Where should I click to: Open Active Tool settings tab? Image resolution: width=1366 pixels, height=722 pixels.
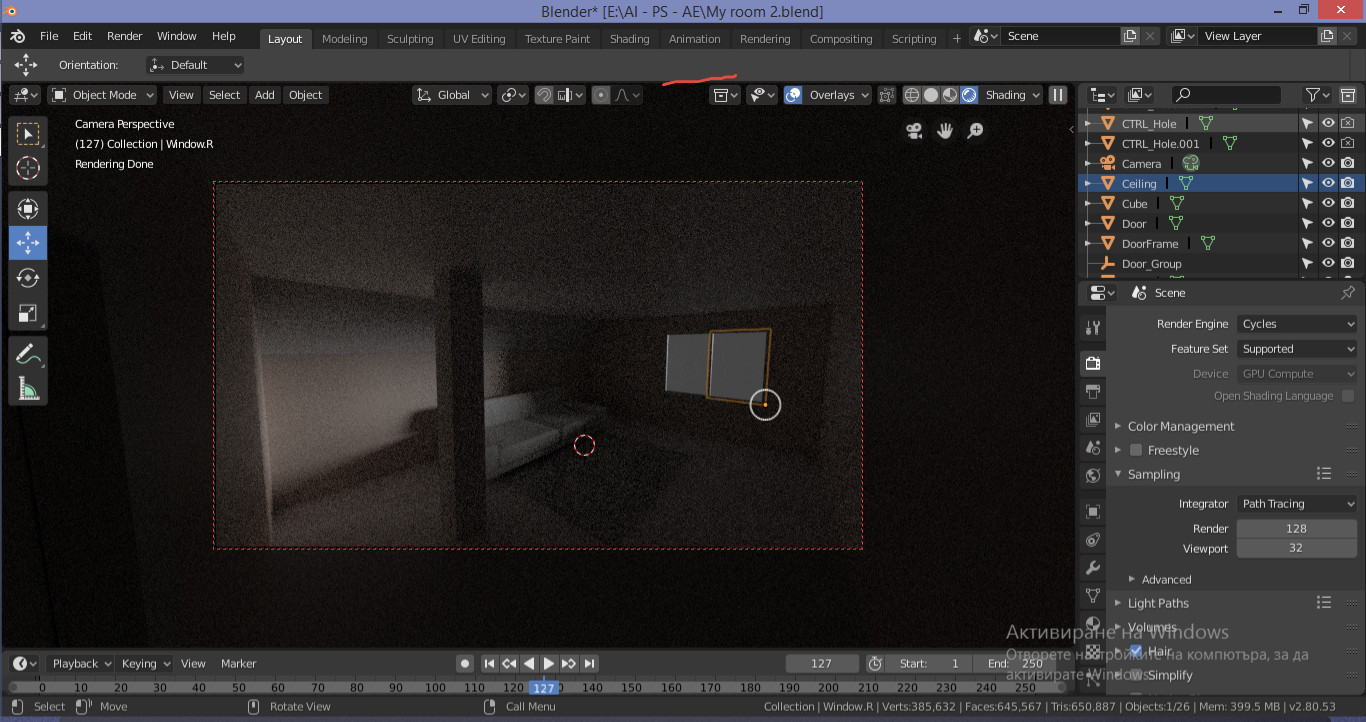point(1093,328)
